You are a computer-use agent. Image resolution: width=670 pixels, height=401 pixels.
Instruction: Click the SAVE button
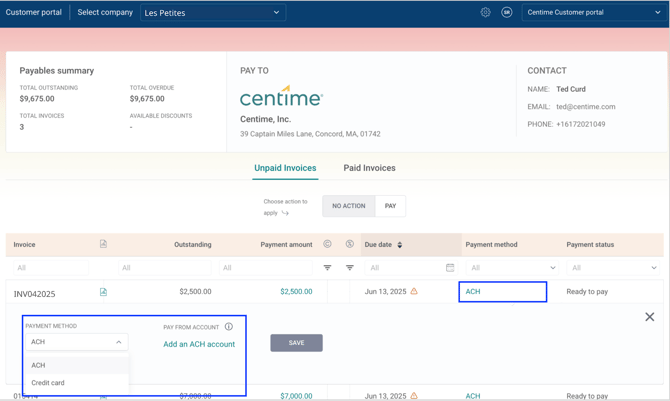tap(296, 343)
